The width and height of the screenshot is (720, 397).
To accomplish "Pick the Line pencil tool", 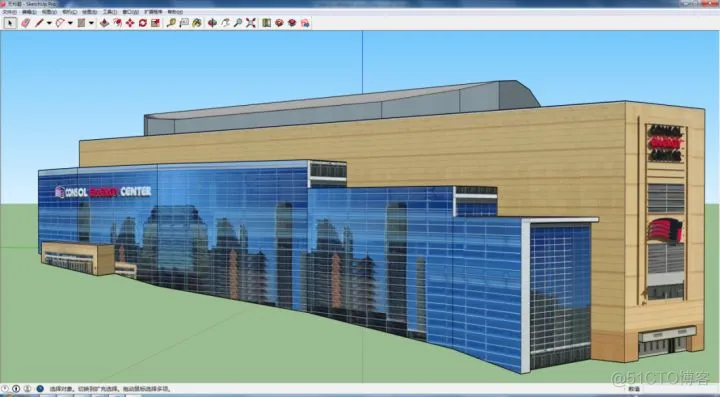I will click(39, 23).
